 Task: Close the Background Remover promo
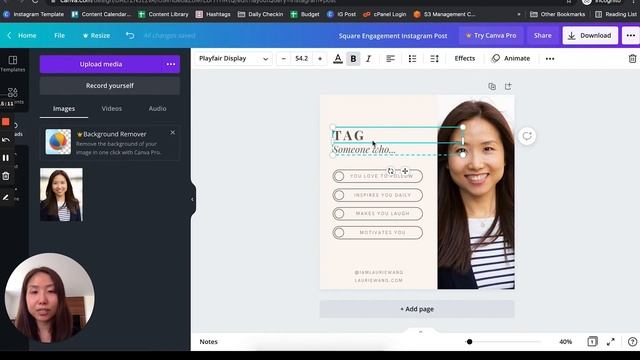[173, 133]
